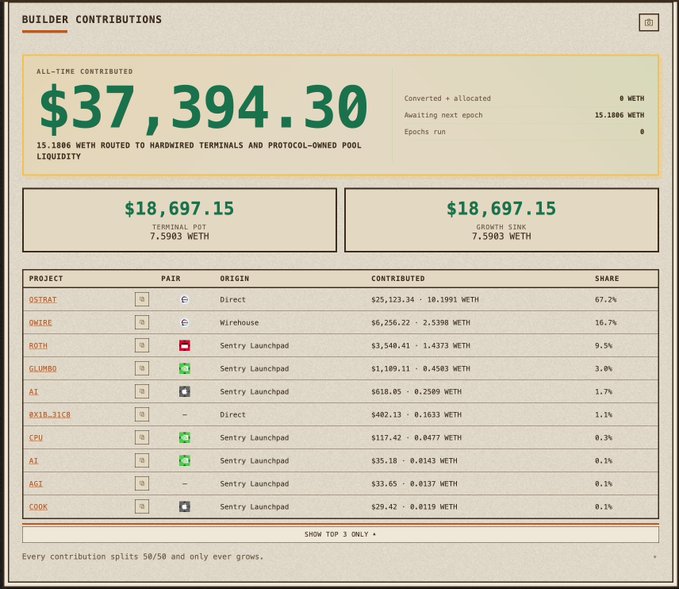The image size is (679, 589).
Task: Copy the AGI project address
Action: (x=142, y=483)
